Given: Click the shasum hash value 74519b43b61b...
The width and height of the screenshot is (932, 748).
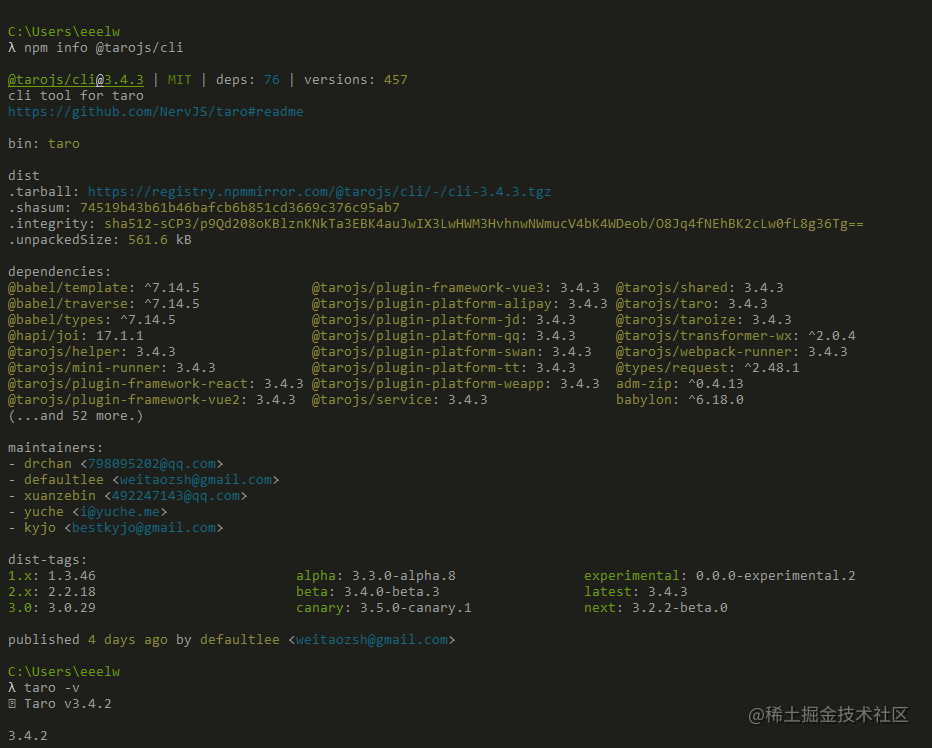Looking at the screenshot, I should [240, 208].
